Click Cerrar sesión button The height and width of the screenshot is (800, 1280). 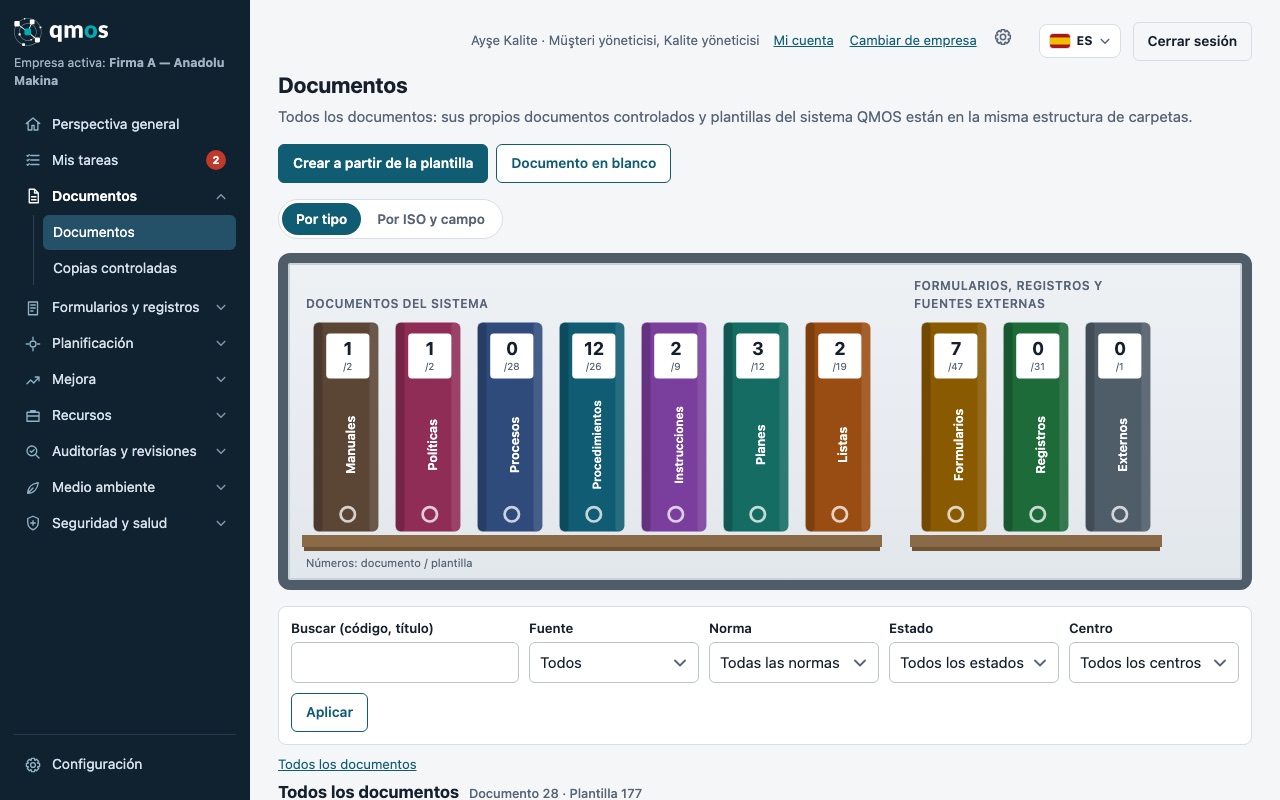tap(1192, 41)
